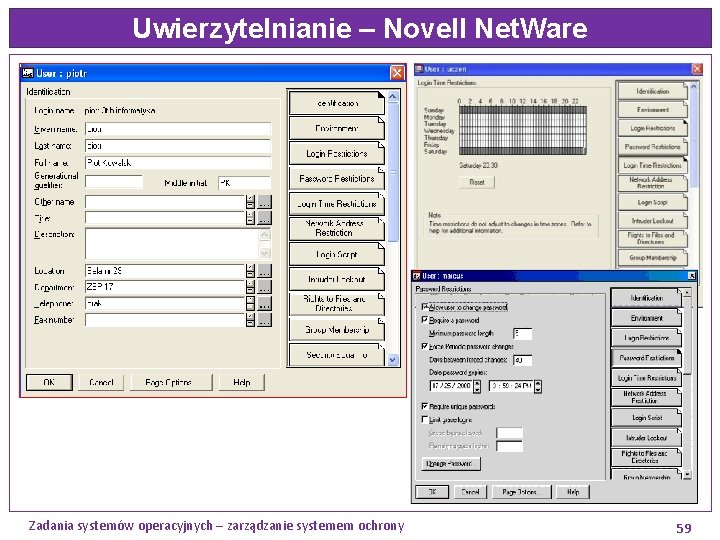Click spinner arrows beside Fax number field
Image resolution: width=720 pixels, height=540 pixels.
(250, 320)
